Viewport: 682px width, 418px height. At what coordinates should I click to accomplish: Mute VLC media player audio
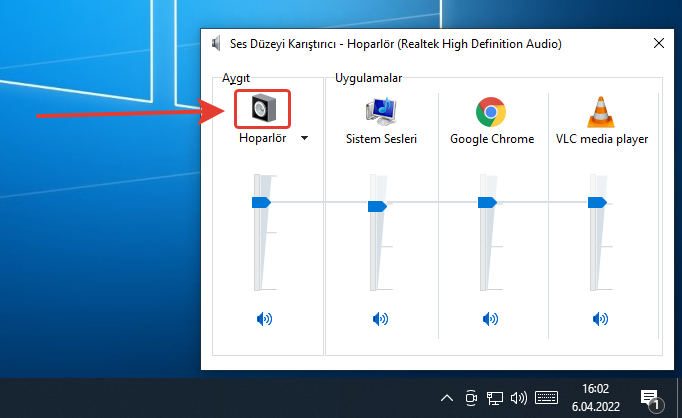[x=600, y=319]
